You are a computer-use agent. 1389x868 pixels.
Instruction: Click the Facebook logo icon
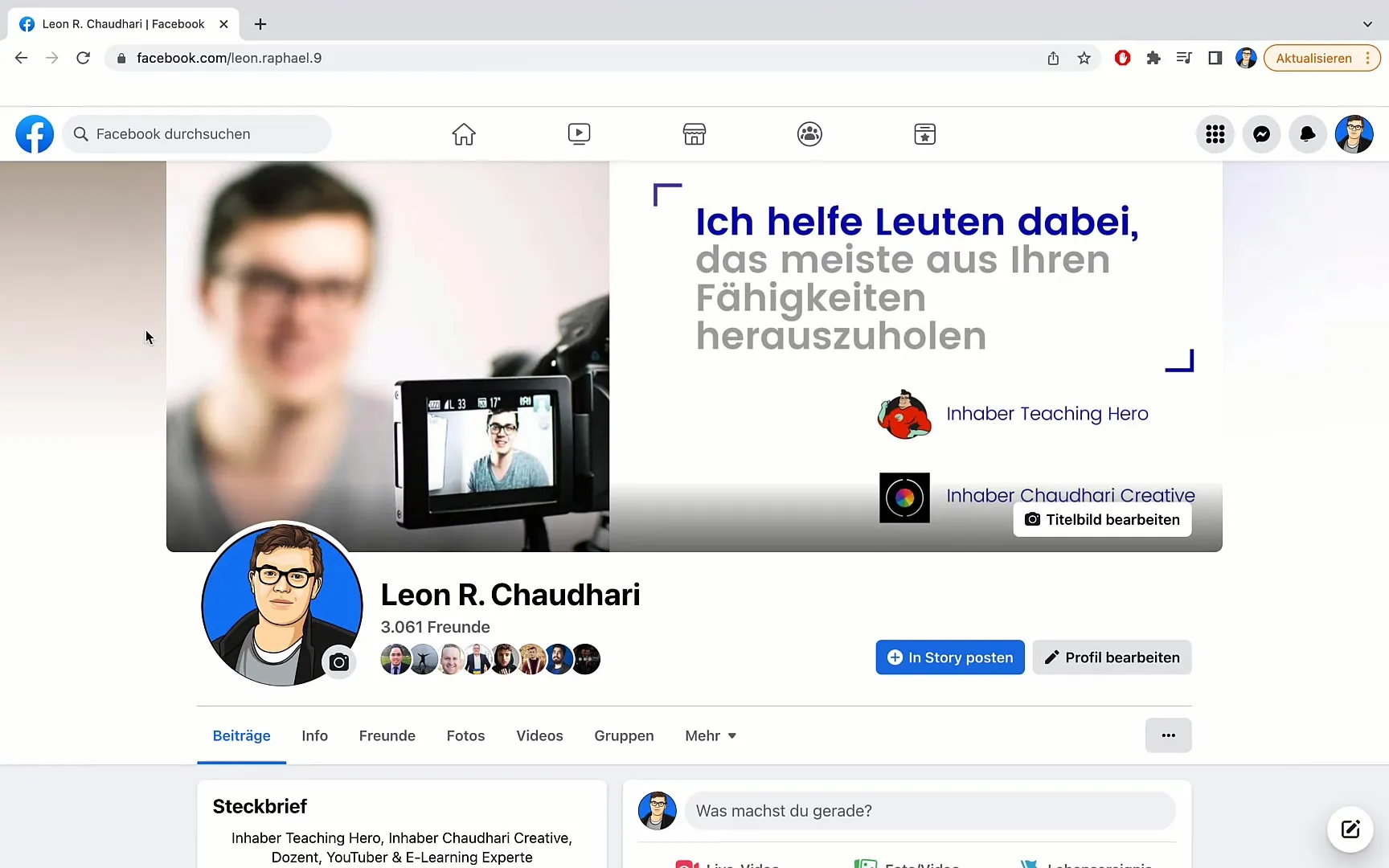(35, 134)
